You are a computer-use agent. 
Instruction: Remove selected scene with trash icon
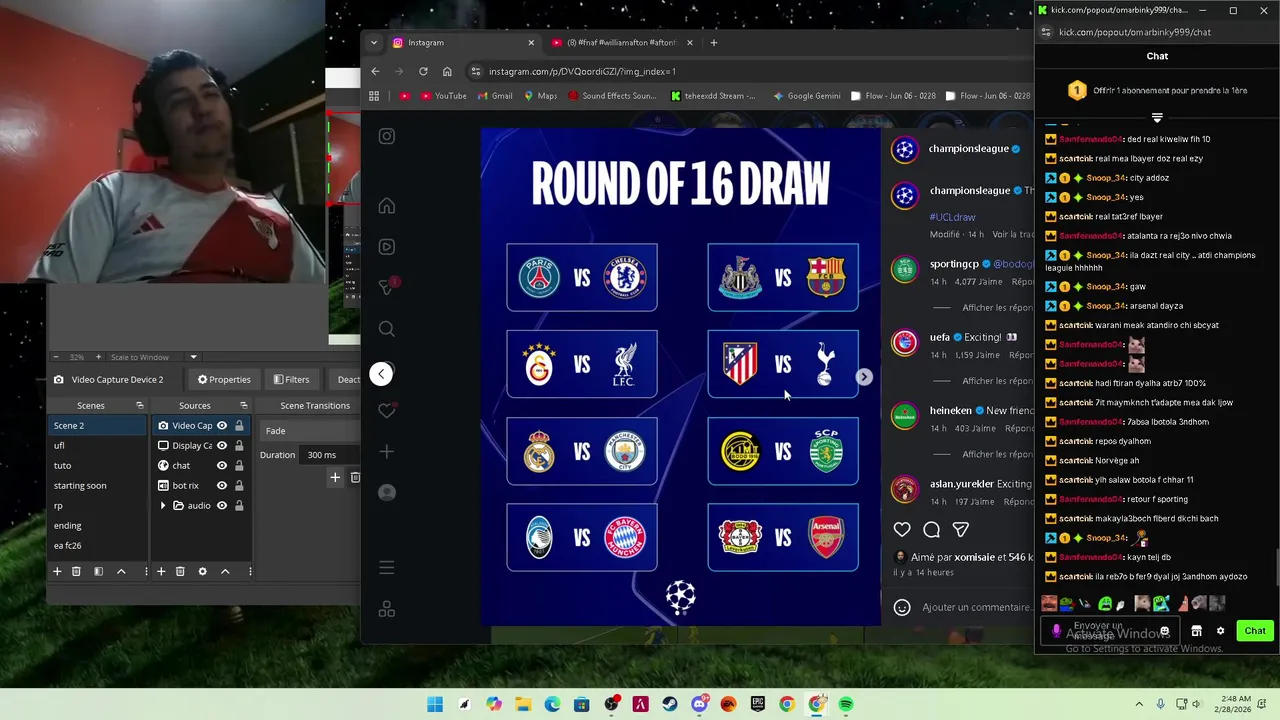(77, 571)
